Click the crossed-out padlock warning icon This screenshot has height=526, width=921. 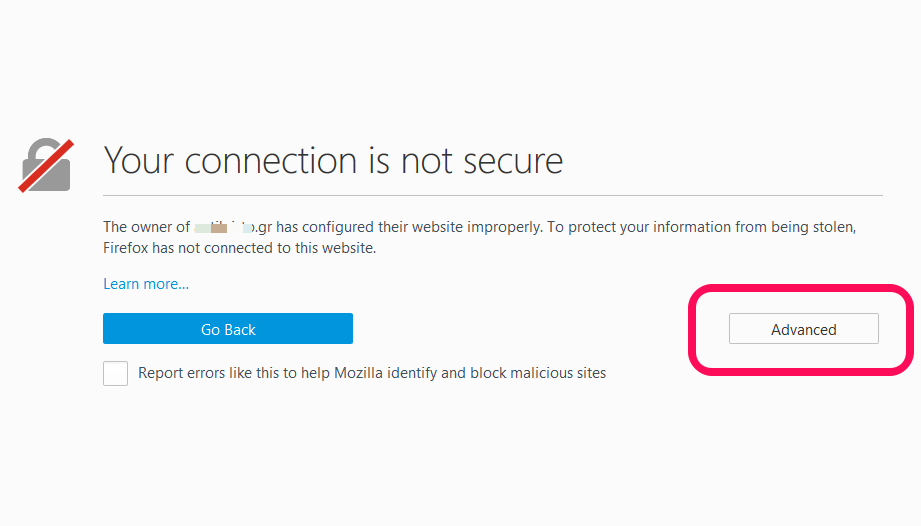[46, 165]
